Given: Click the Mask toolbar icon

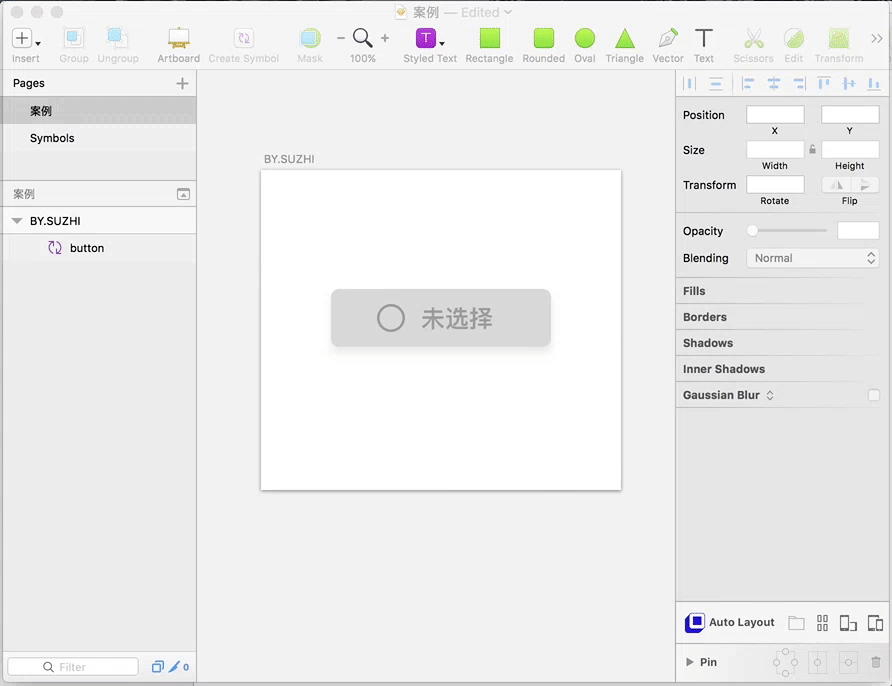Looking at the screenshot, I should (310, 38).
